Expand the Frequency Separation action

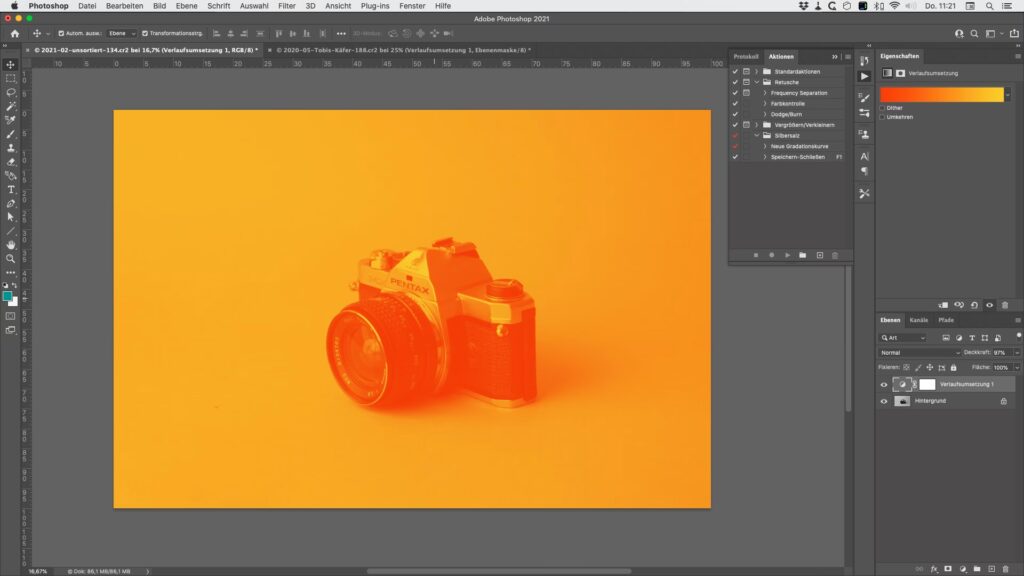click(x=765, y=93)
